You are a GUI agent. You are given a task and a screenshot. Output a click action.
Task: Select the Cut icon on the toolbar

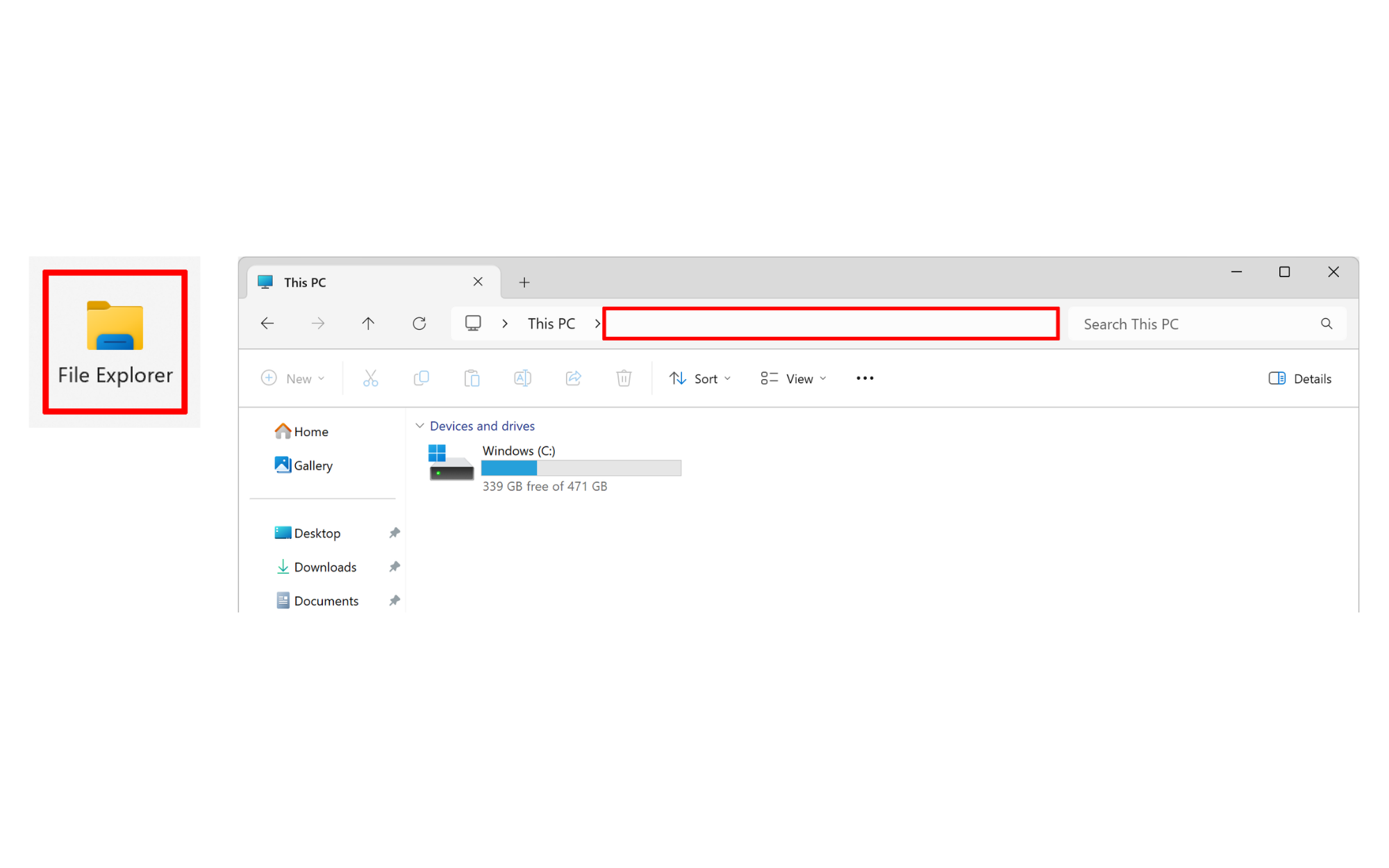coord(370,378)
